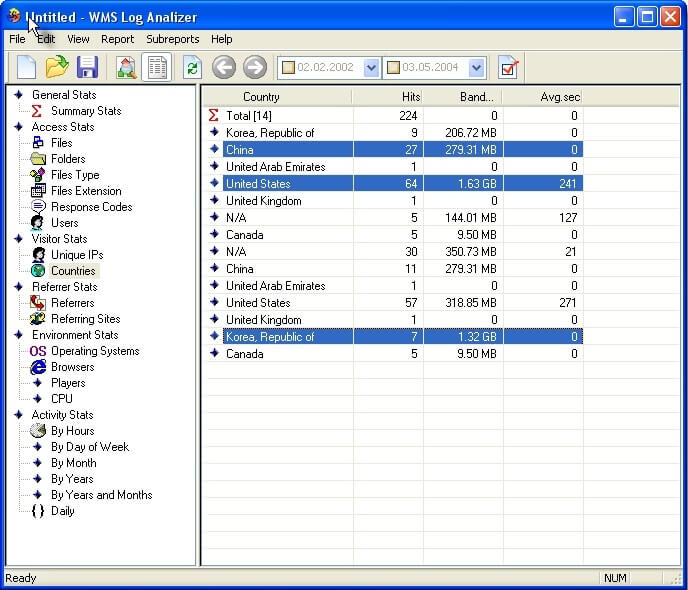Select the By Years tree item
The width and height of the screenshot is (688, 590).
coord(72,479)
